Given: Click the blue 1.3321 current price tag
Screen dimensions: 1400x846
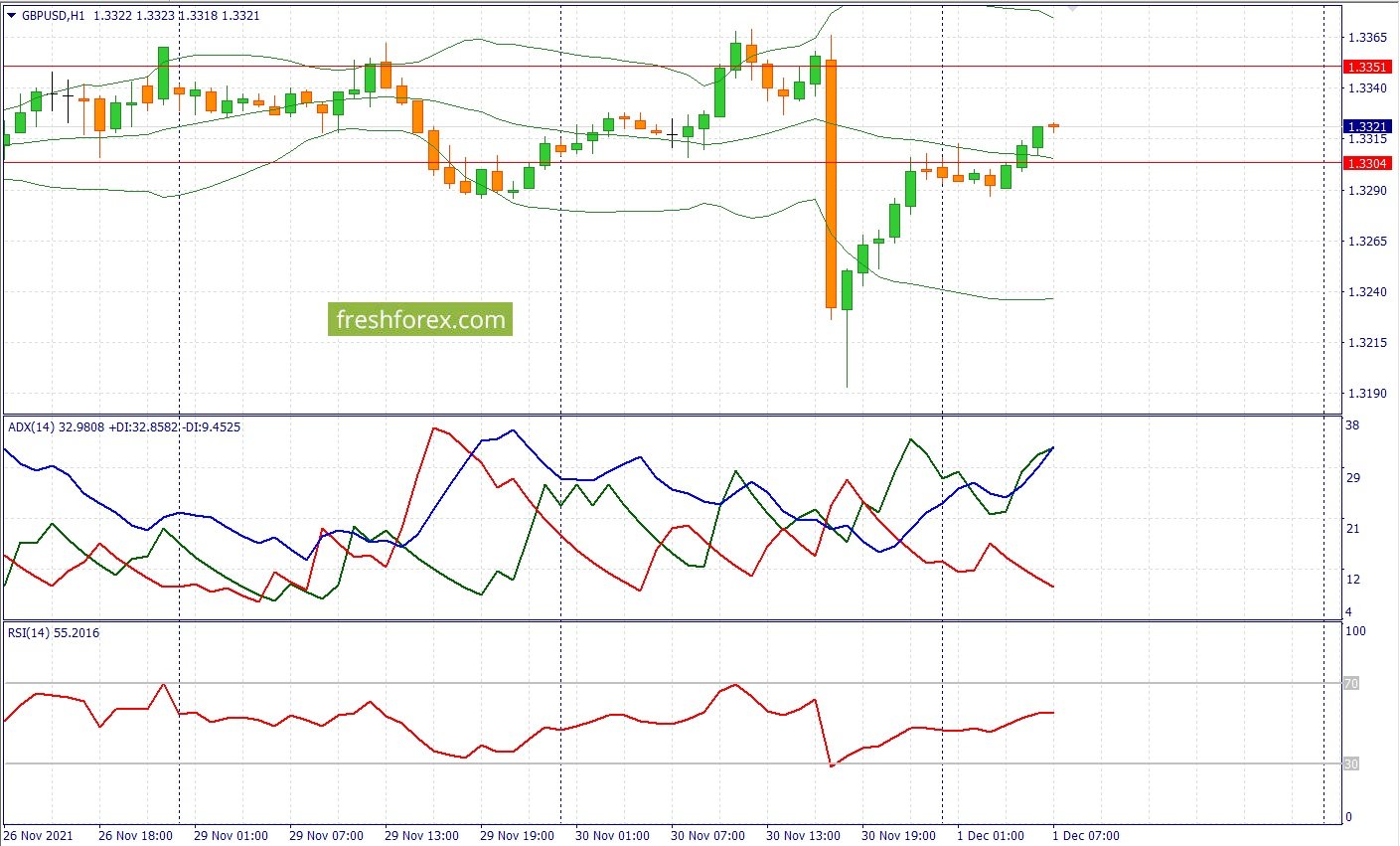Looking at the screenshot, I should pyautogui.click(x=1366, y=127).
